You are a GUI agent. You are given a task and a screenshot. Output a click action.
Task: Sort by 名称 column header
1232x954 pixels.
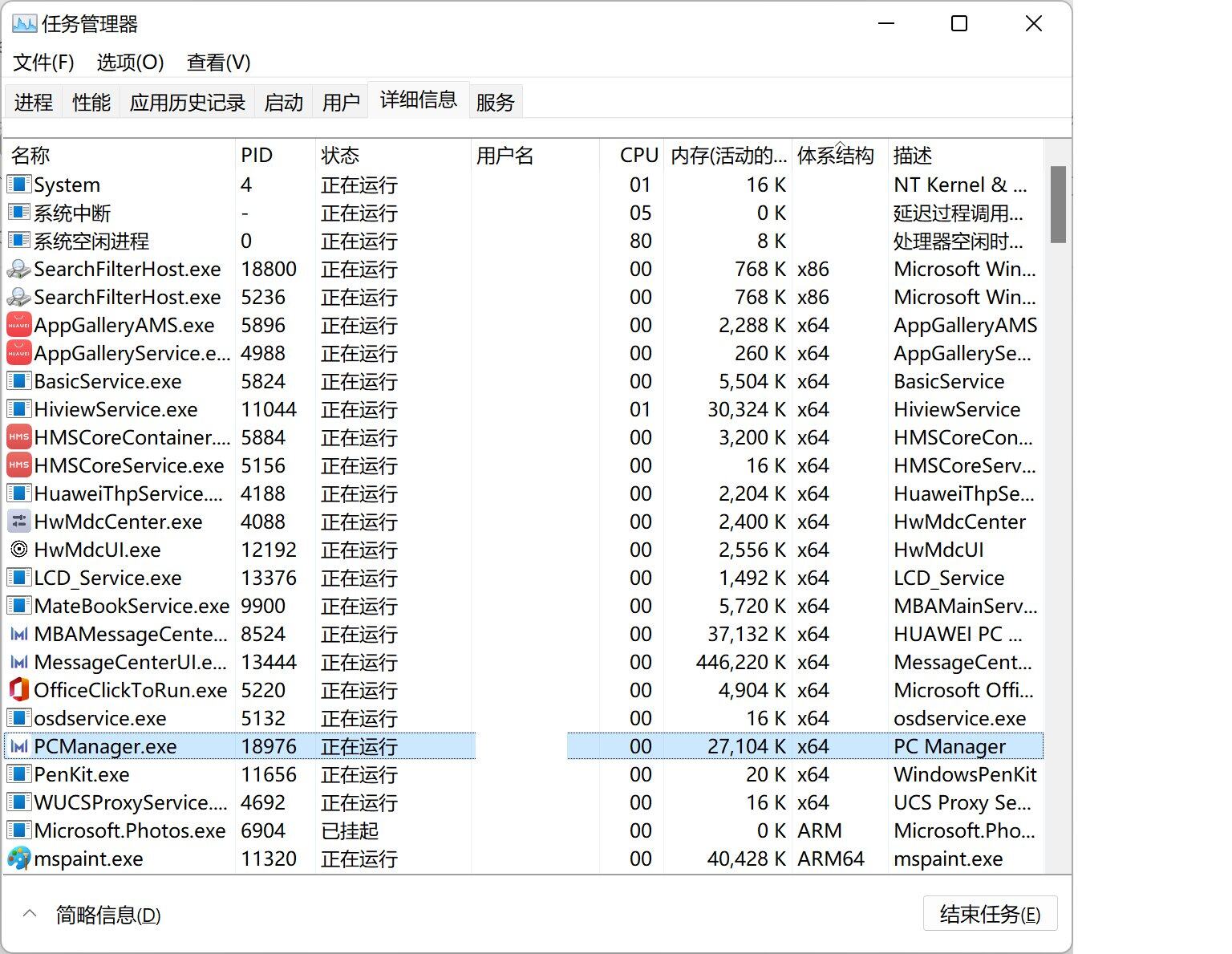point(119,156)
